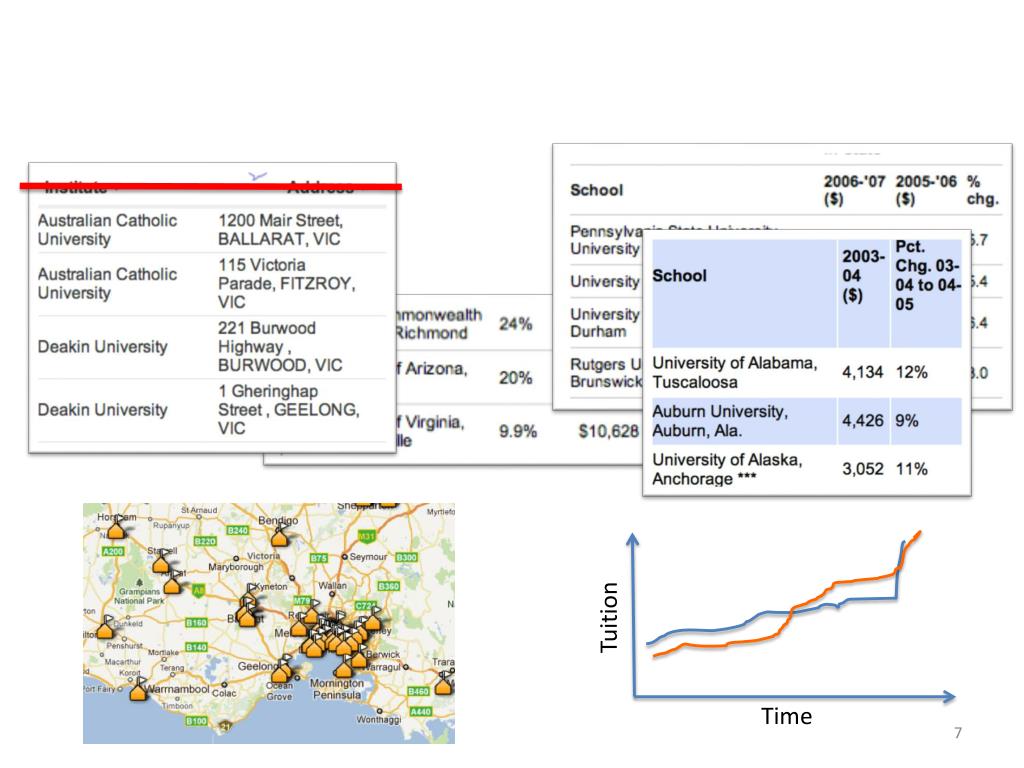Viewport: 1024px width, 768px height.
Task: Select 'Auburn University, Auburn, Ala.' cell
Action: [720, 421]
